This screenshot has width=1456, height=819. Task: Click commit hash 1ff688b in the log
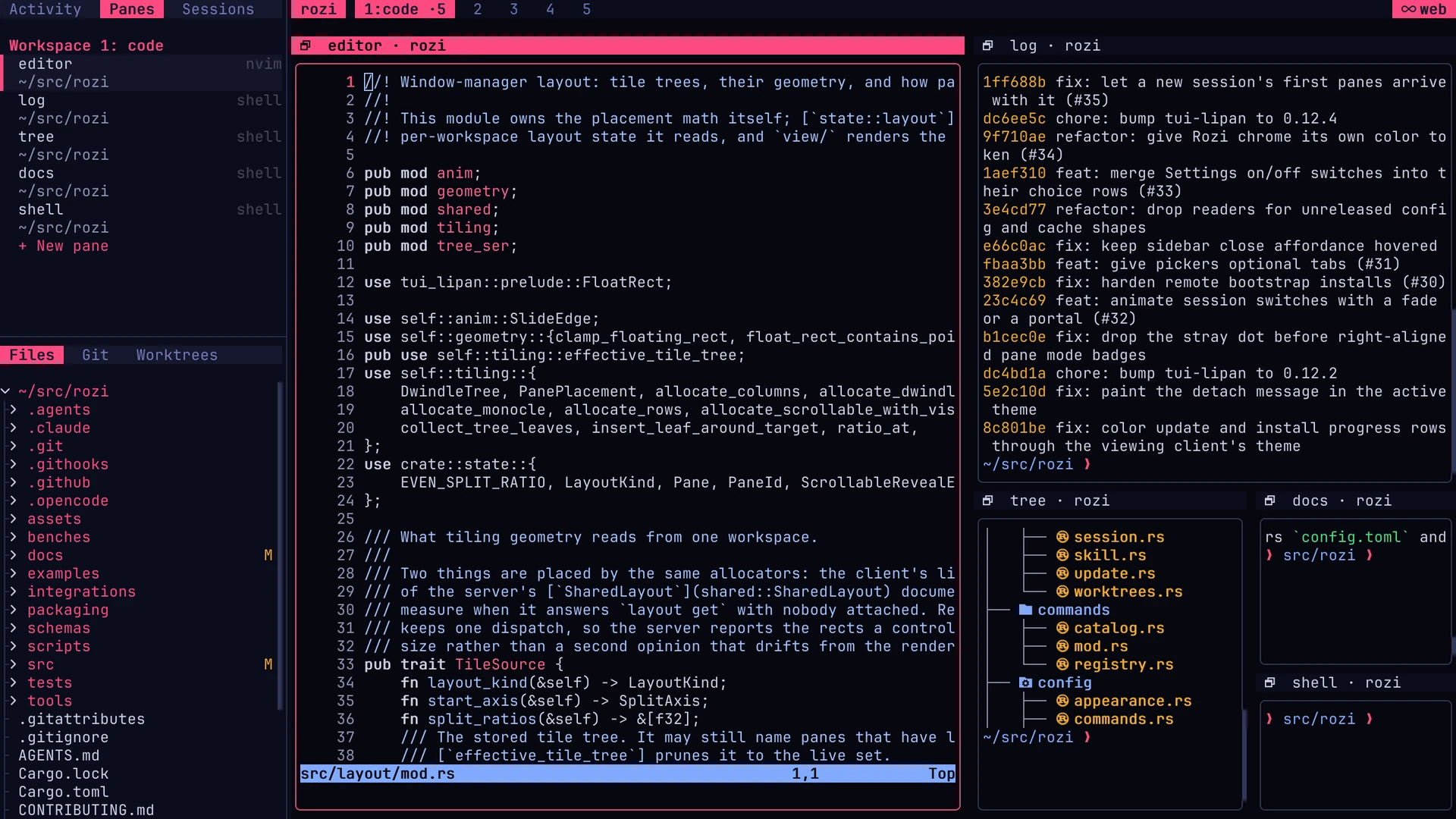[x=1015, y=82]
